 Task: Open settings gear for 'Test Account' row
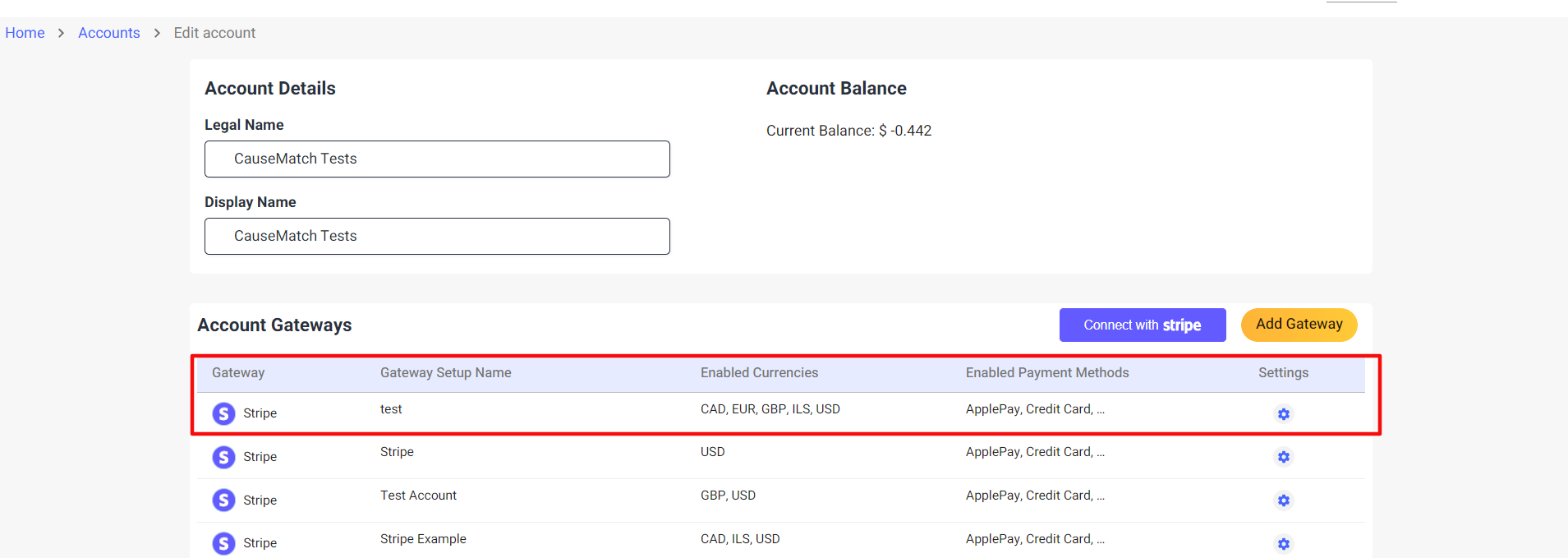pos(1283,500)
